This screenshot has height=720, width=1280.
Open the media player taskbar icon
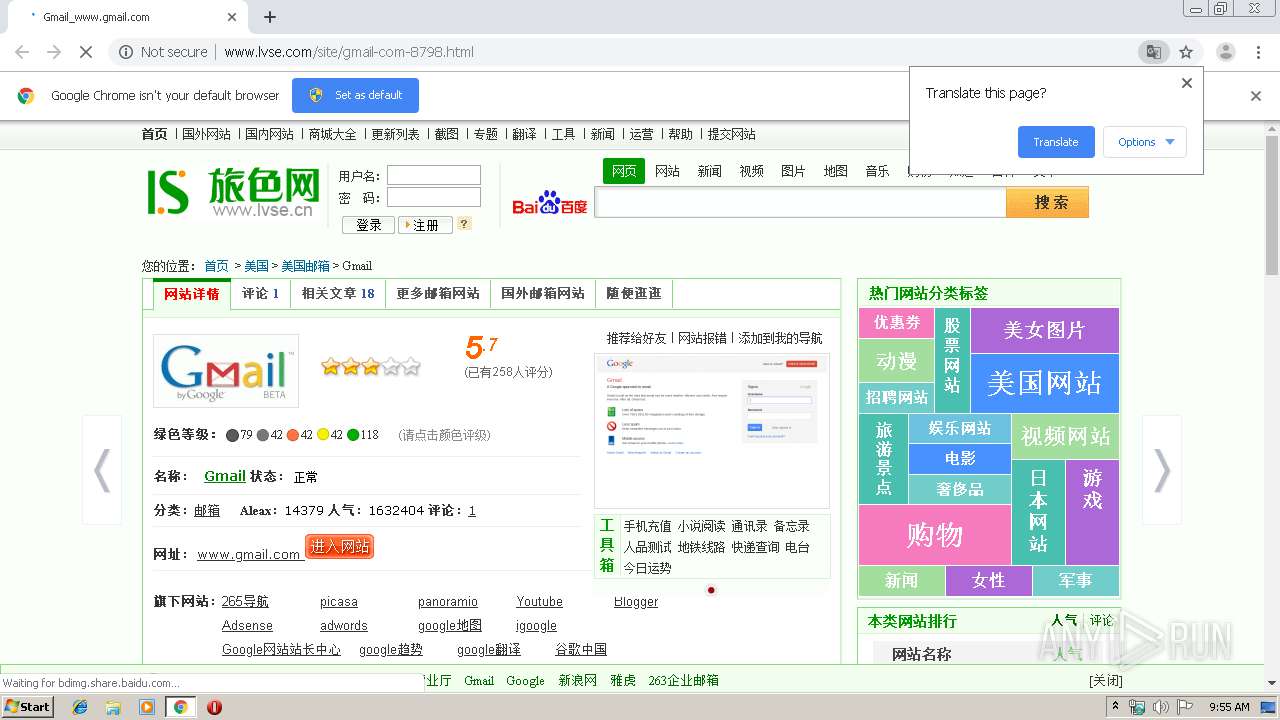coord(147,707)
